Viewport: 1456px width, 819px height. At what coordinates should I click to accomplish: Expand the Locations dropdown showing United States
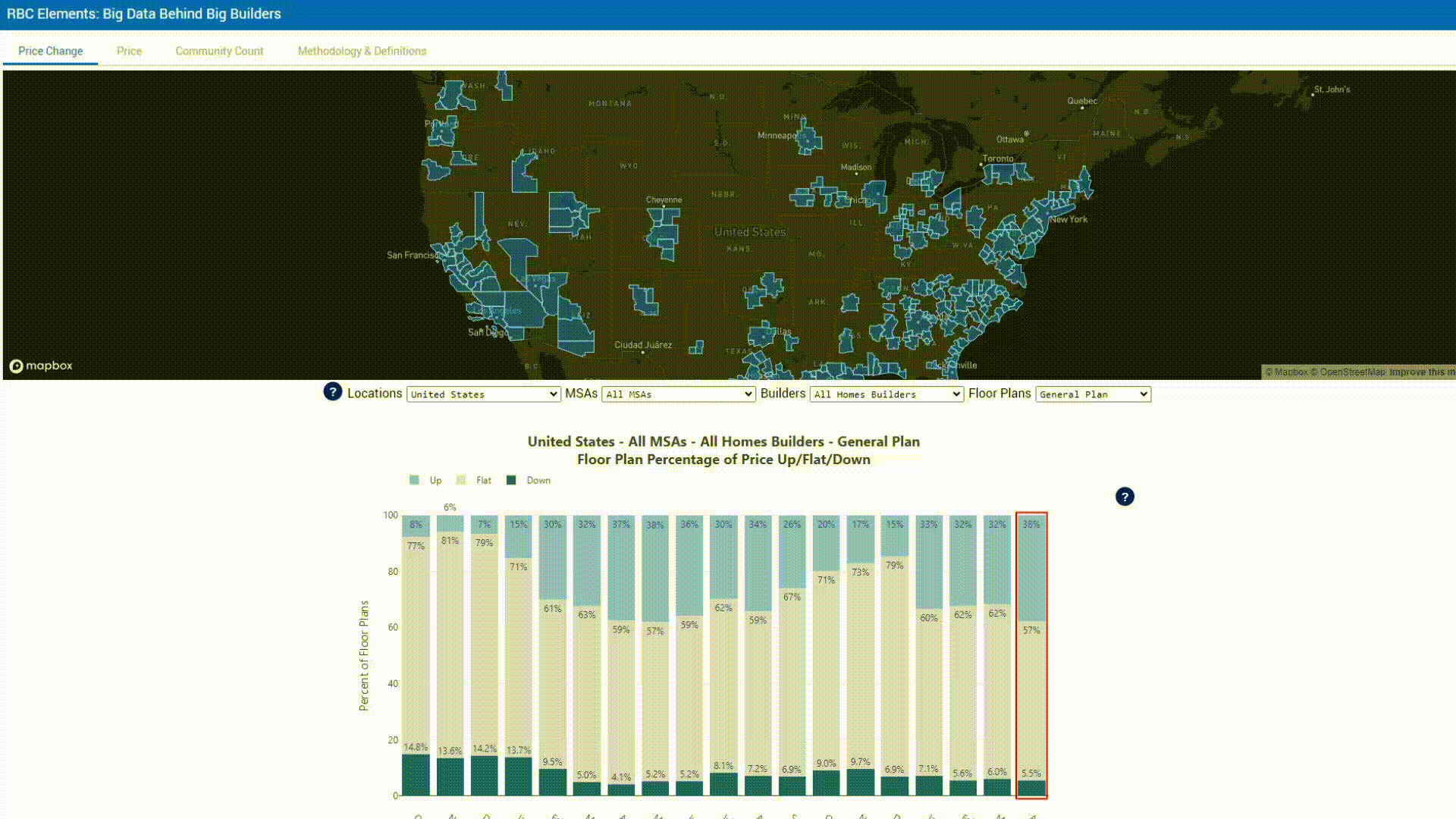point(484,394)
